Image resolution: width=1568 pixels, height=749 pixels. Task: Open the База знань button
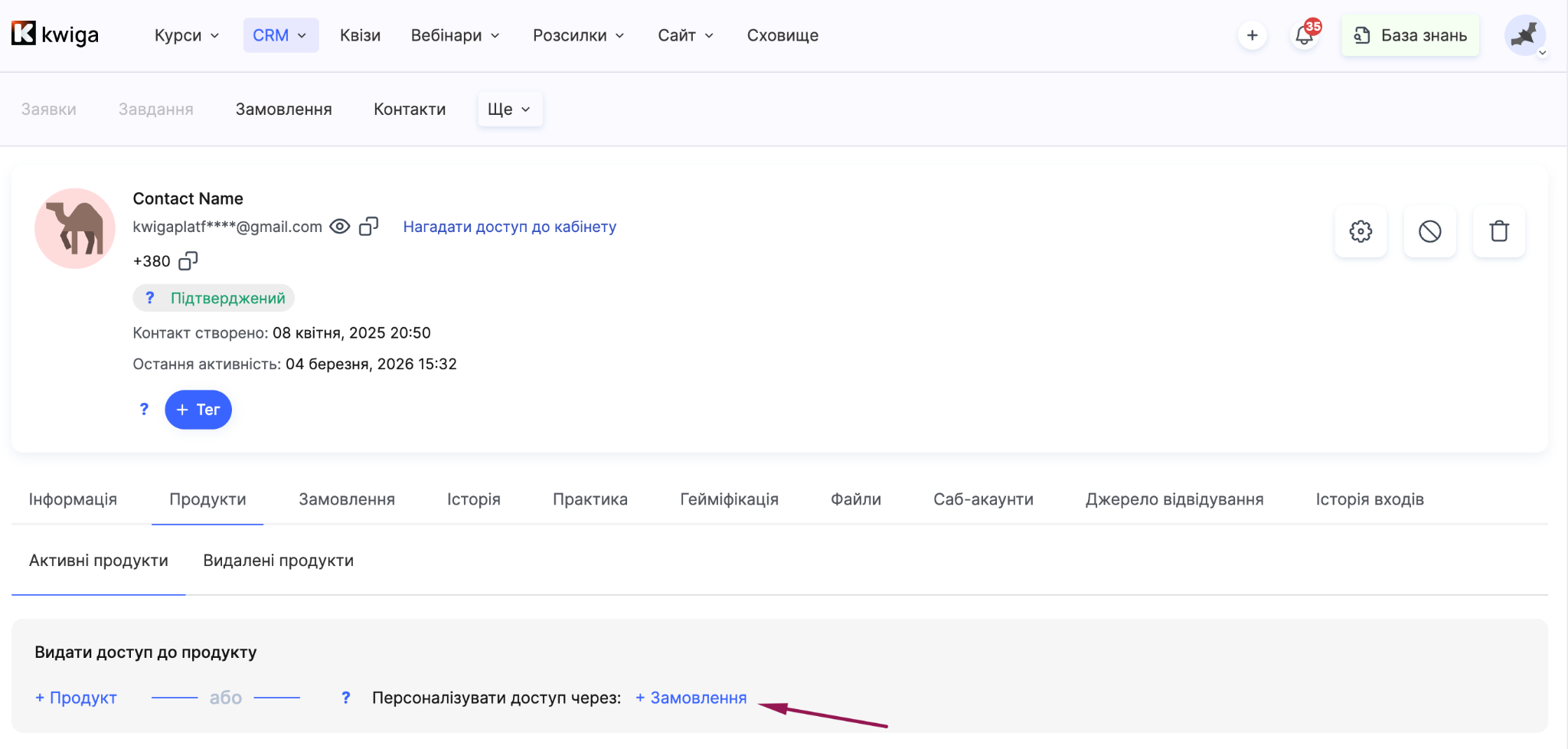pyautogui.click(x=1410, y=35)
